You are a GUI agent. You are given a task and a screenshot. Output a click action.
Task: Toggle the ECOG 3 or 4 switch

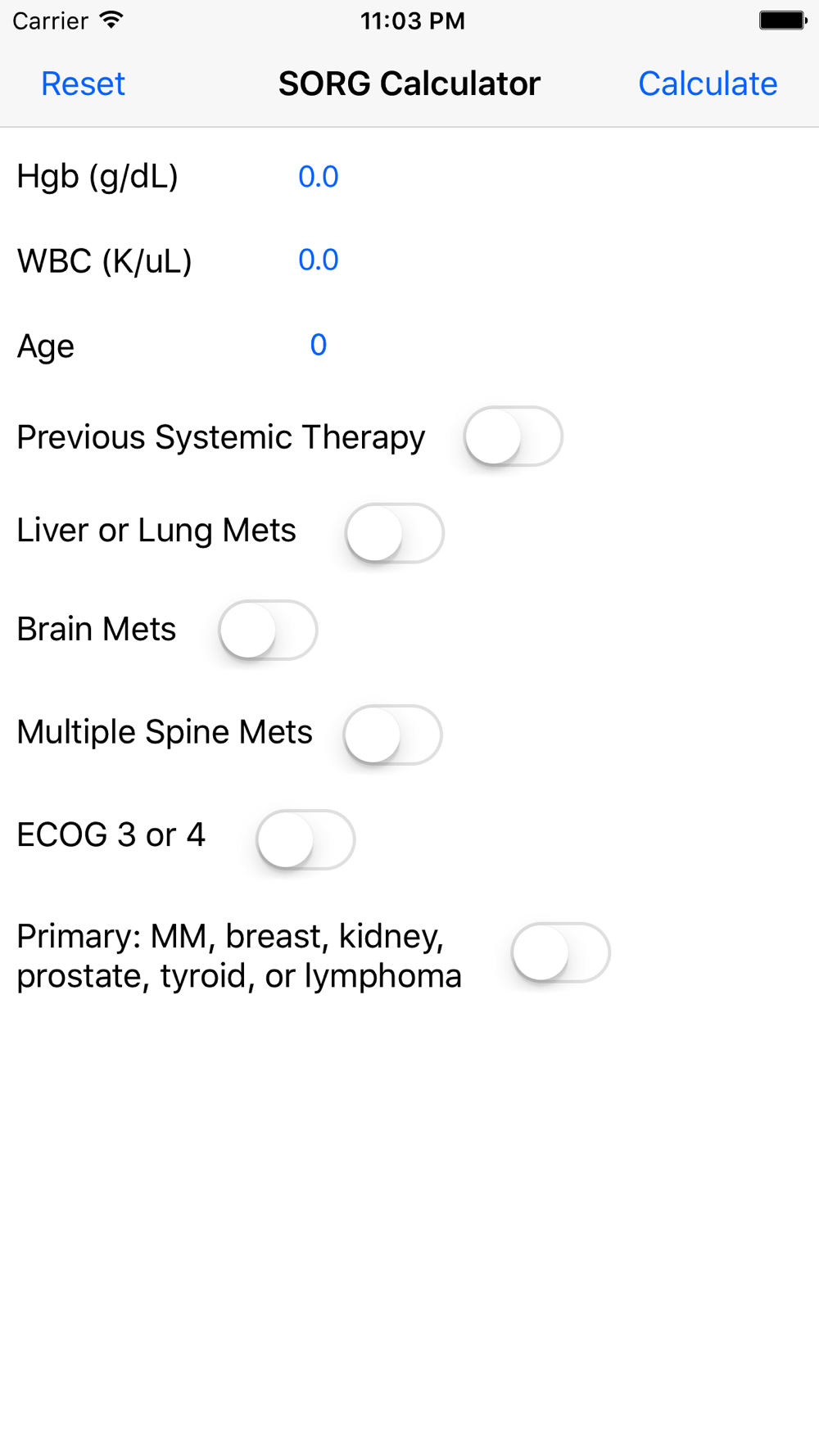[305, 839]
